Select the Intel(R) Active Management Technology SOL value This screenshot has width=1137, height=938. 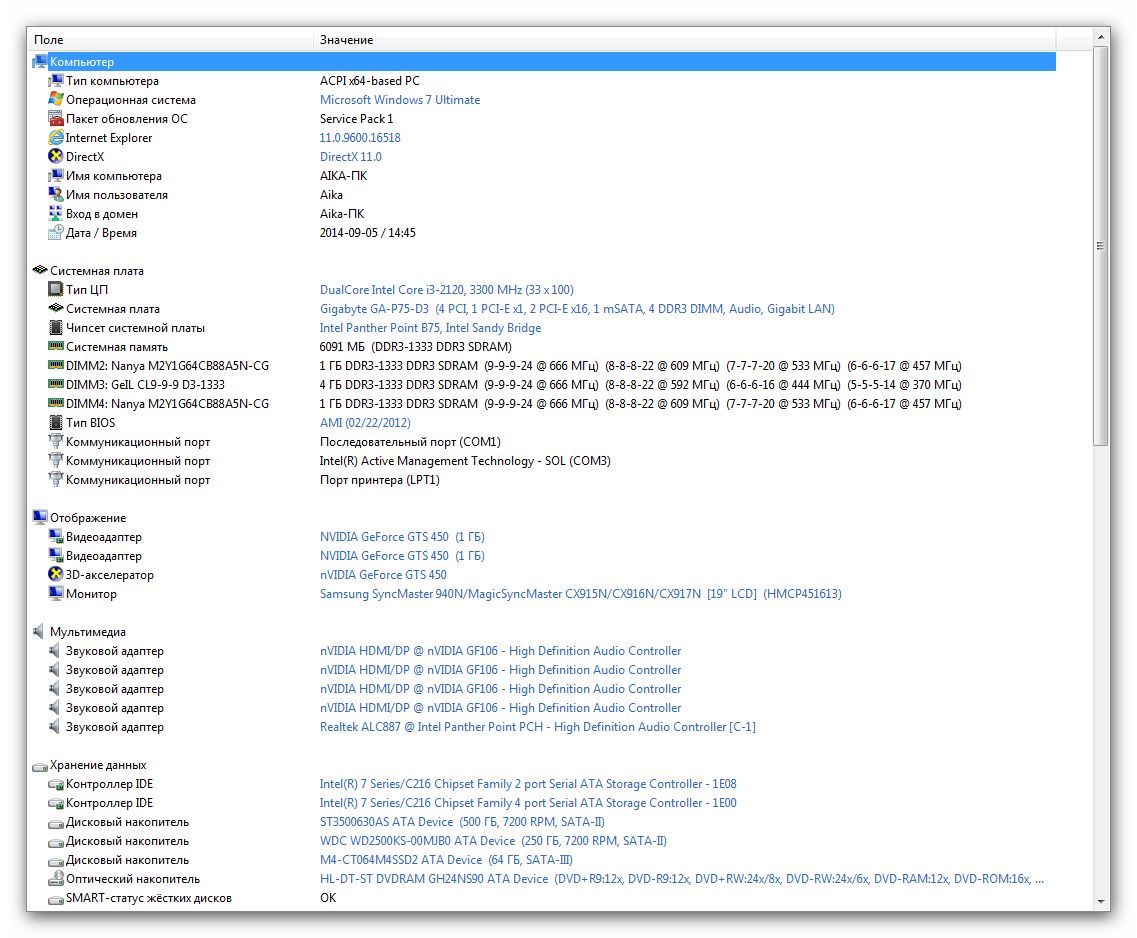(465, 461)
